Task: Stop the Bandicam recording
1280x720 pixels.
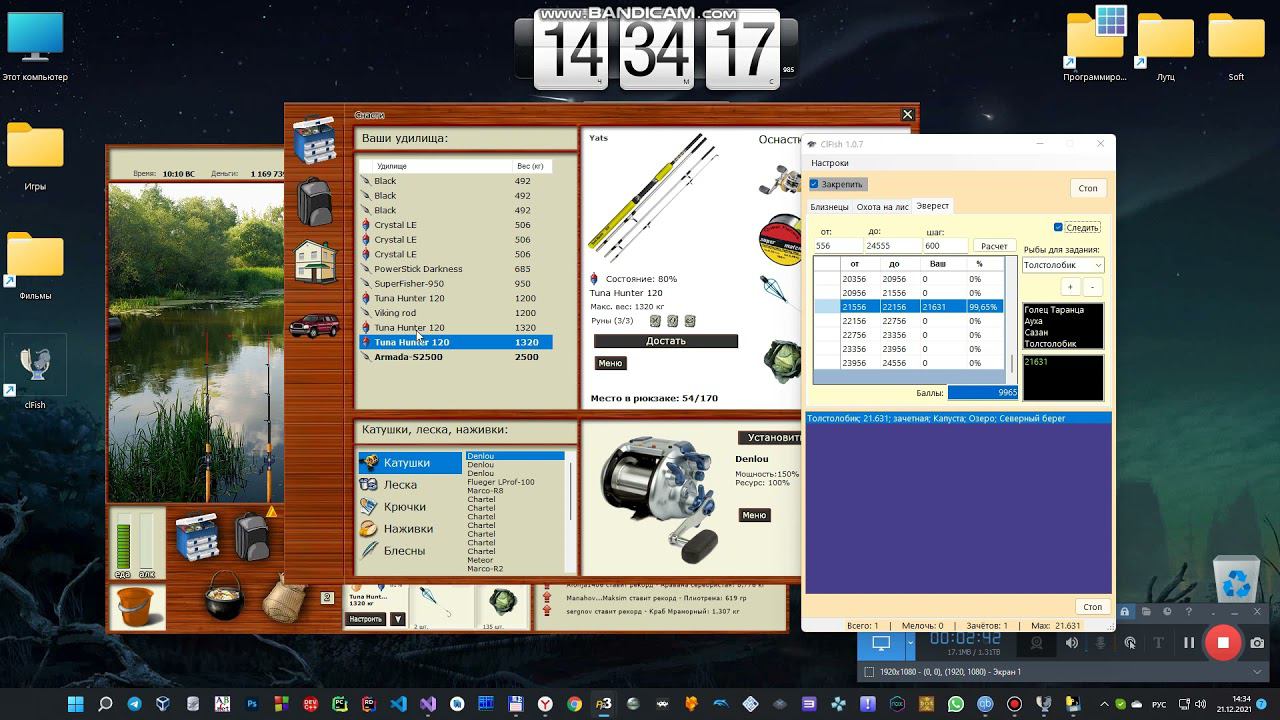Action: tap(1223, 643)
